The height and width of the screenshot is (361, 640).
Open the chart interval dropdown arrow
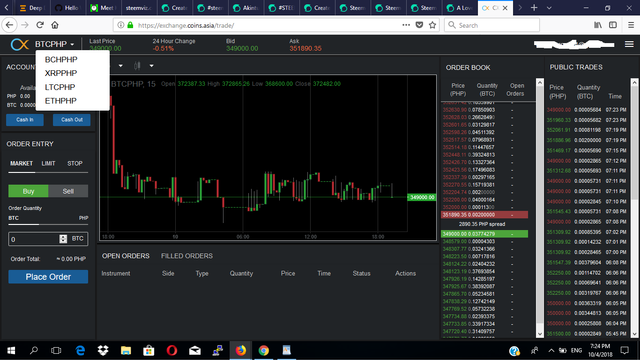tap(120, 65)
